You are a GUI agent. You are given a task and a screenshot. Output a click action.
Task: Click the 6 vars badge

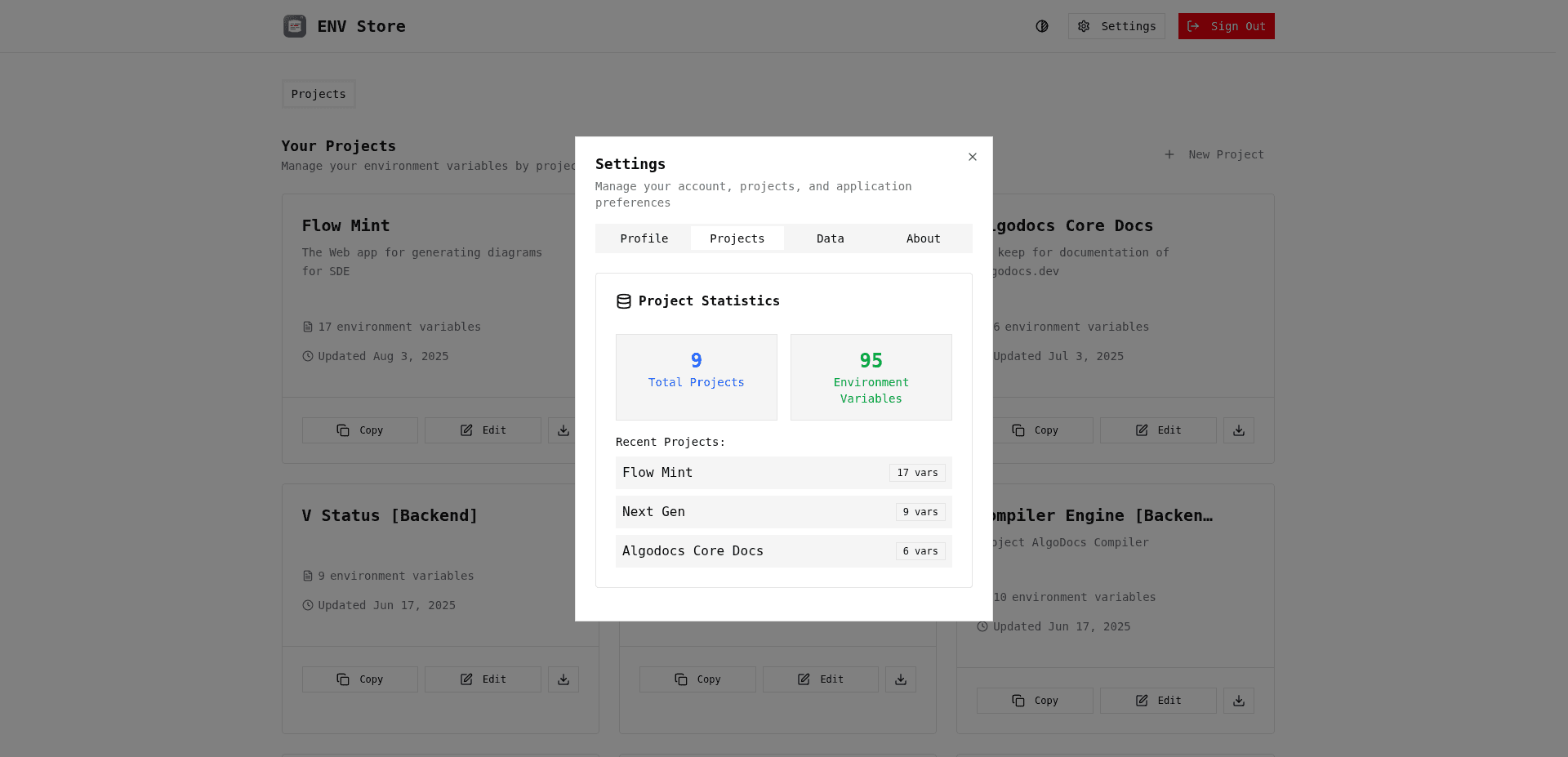(x=920, y=551)
